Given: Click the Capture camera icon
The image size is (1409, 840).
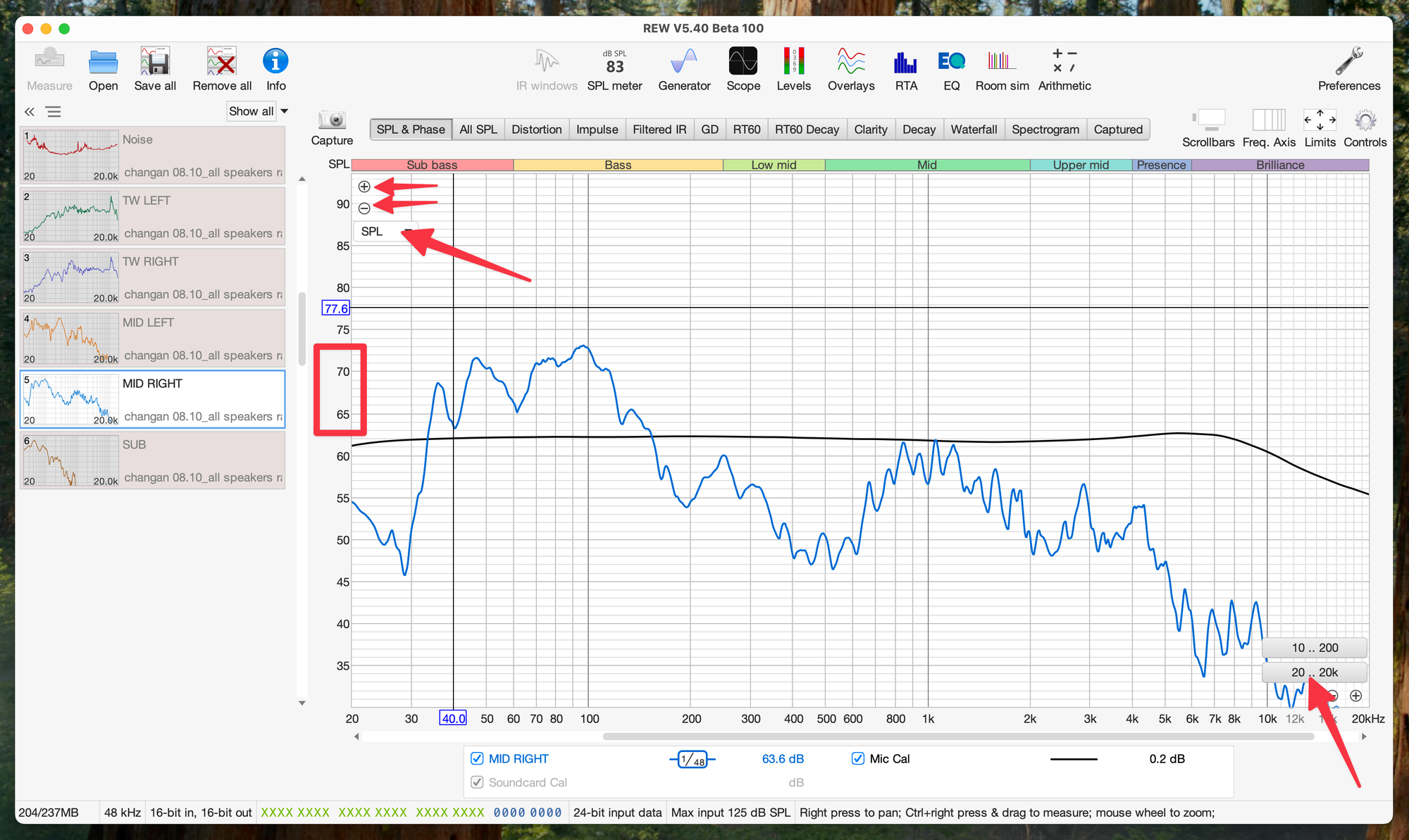Looking at the screenshot, I should pos(332,120).
